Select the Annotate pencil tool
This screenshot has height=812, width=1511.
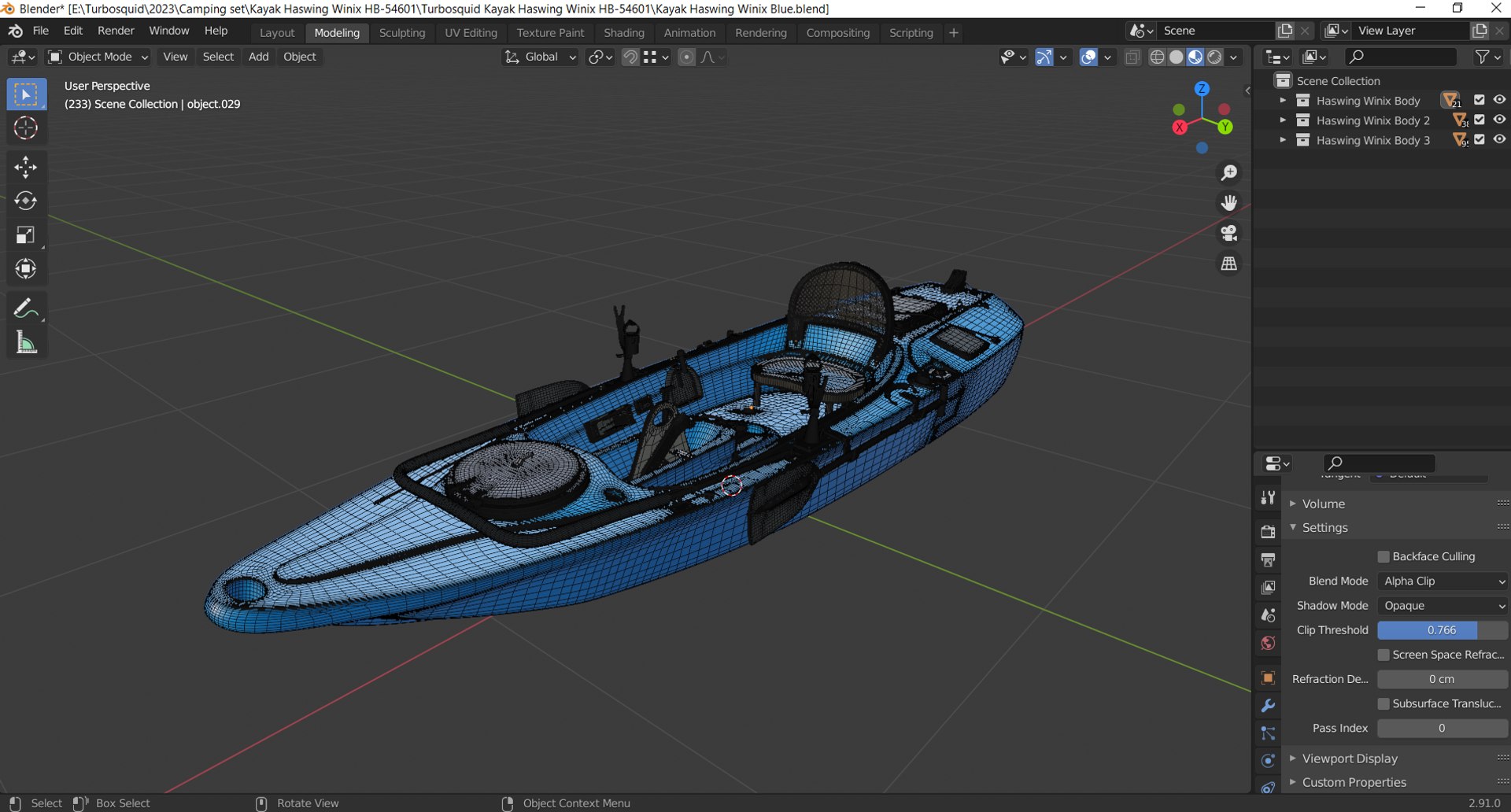[x=25, y=308]
